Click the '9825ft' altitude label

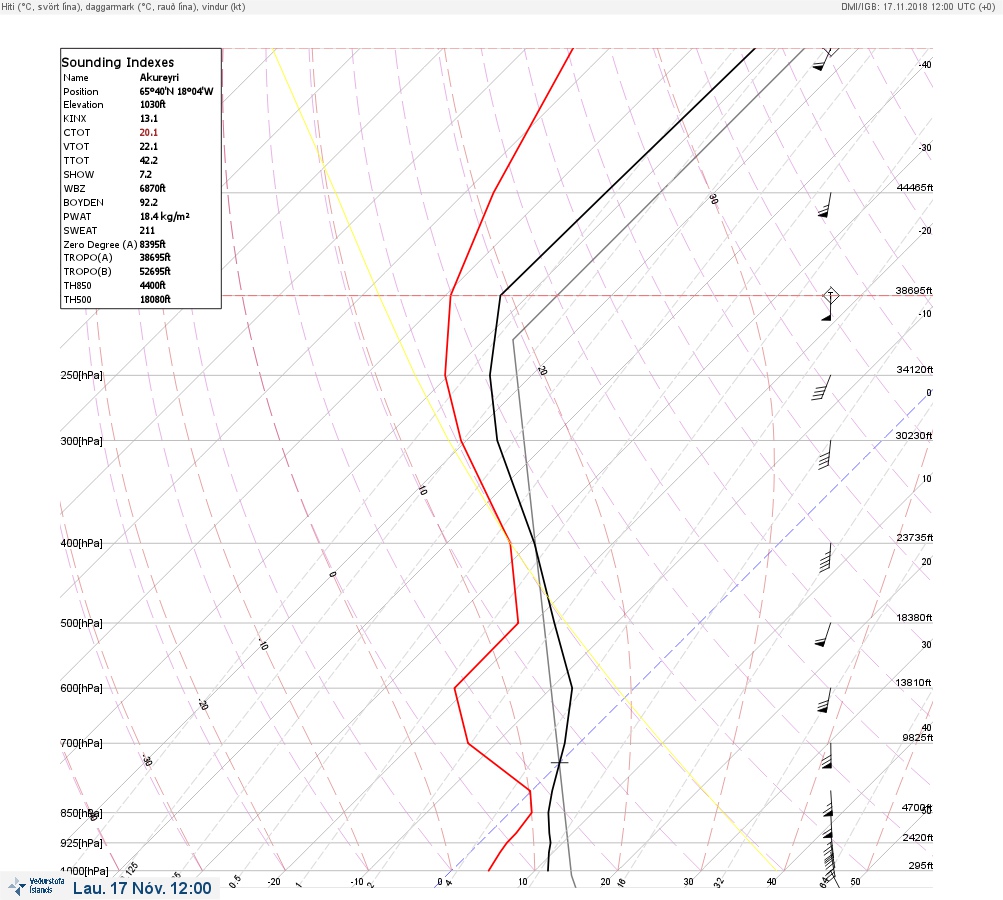point(917,738)
